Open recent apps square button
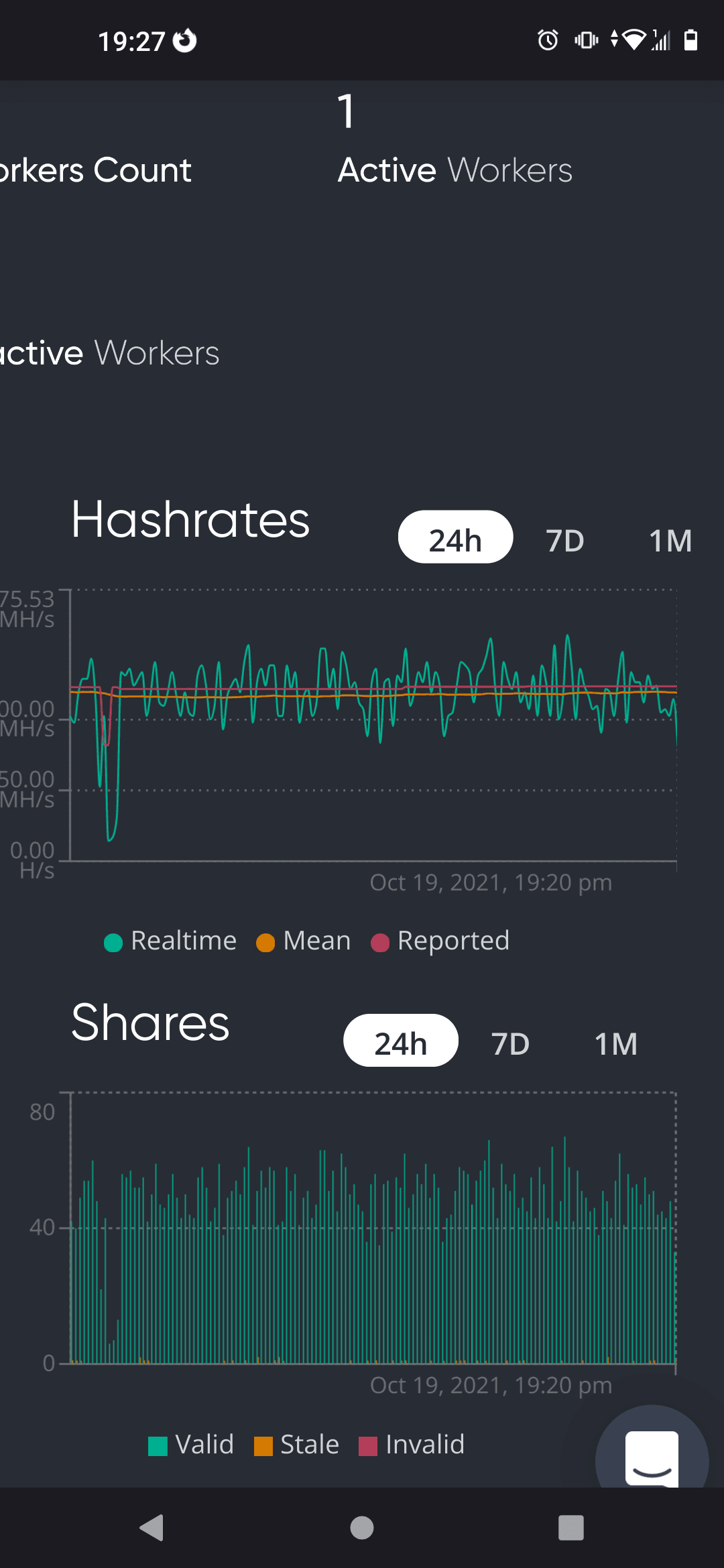This screenshot has height=1568, width=724. pyautogui.click(x=571, y=1528)
